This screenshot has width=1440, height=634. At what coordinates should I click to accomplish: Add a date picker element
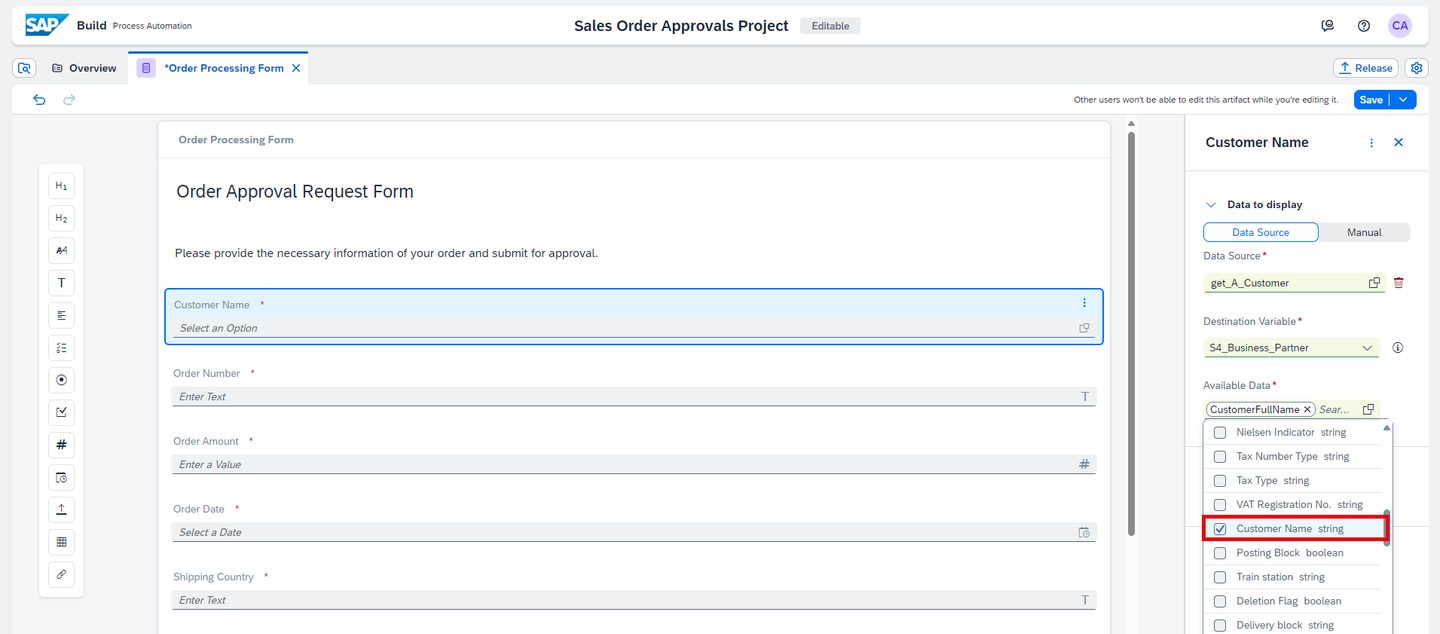click(61, 477)
